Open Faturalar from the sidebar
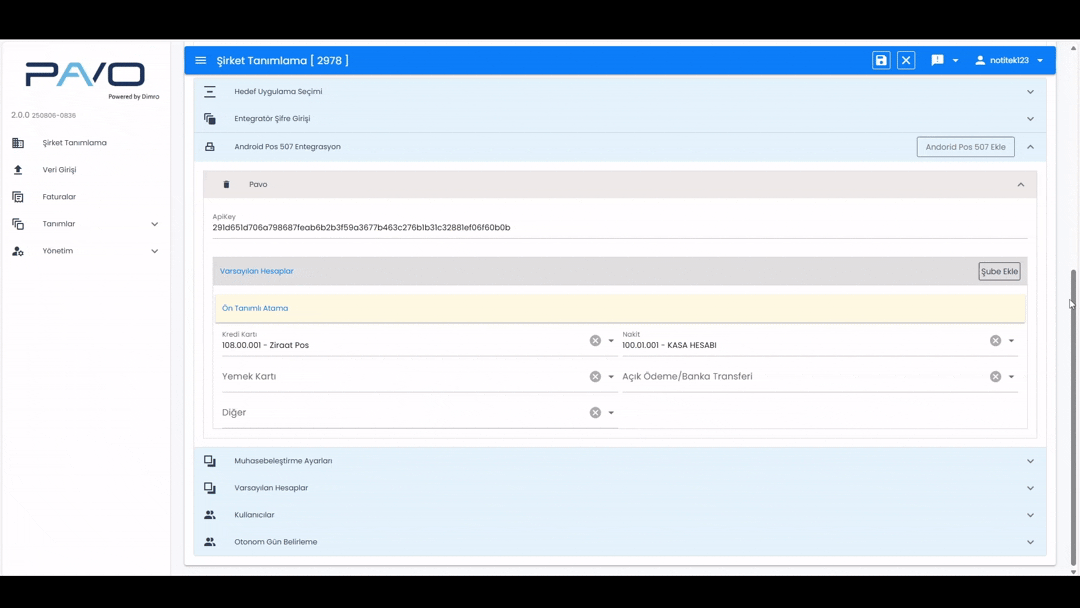Viewport: 1080px width, 608px height. (x=59, y=197)
